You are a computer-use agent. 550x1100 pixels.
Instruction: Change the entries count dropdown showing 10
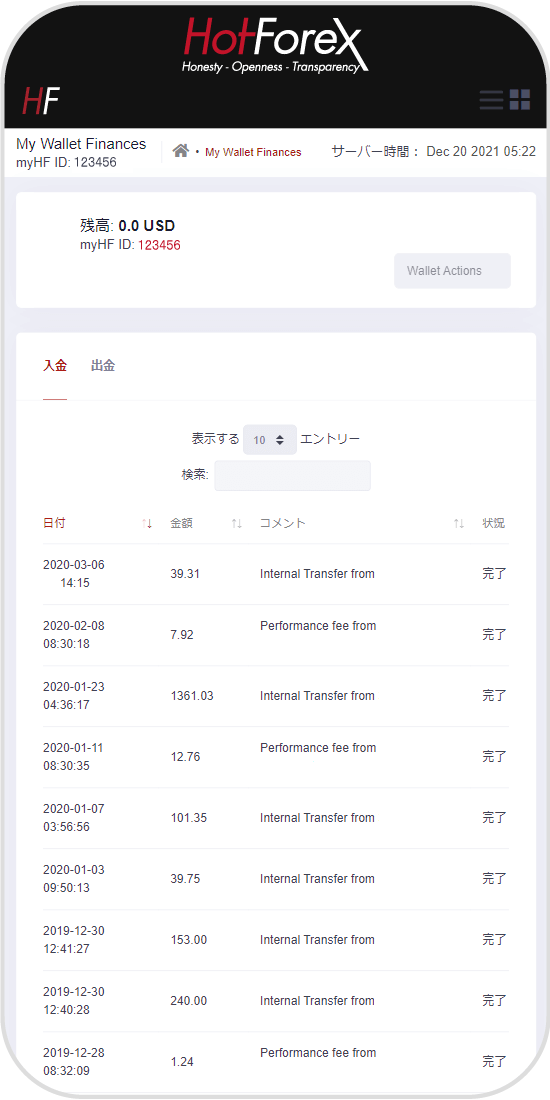pos(270,440)
